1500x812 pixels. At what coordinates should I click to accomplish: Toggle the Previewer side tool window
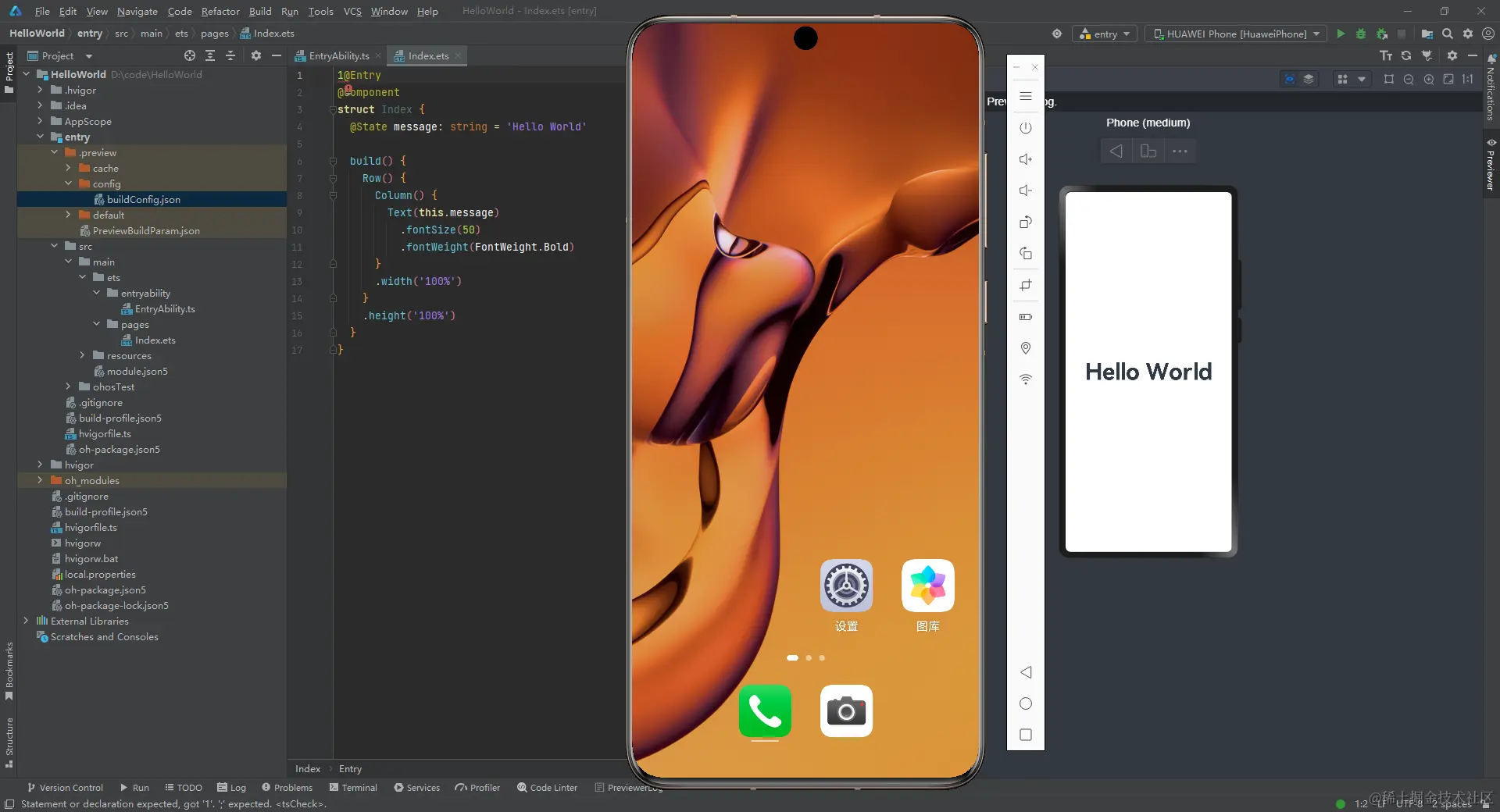click(1491, 166)
